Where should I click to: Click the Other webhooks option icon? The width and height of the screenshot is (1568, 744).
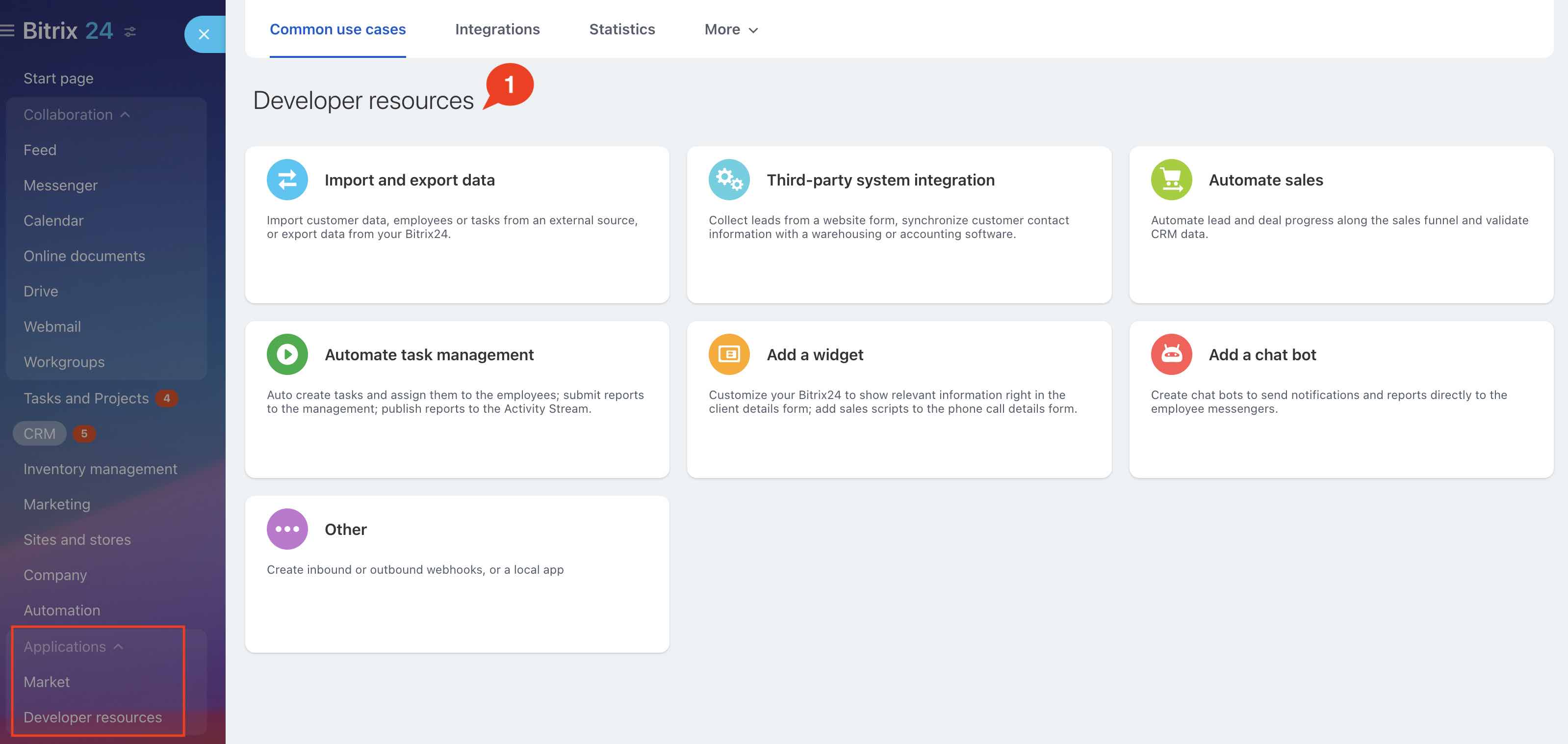tap(287, 528)
